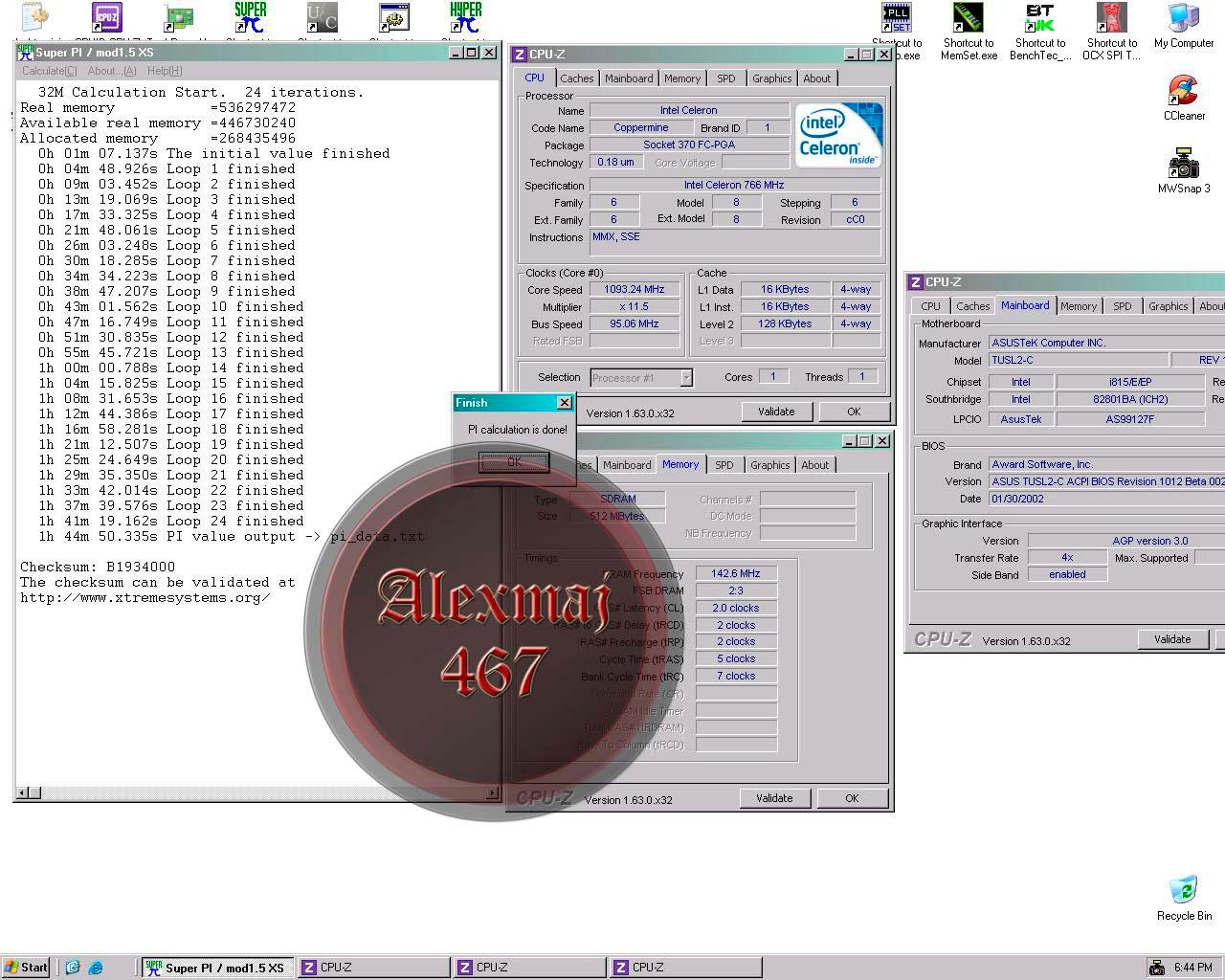The image size is (1225, 980).
Task: Open the Shortcut to MemSet.exe icon
Action: pyautogui.click(x=969, y=32)
